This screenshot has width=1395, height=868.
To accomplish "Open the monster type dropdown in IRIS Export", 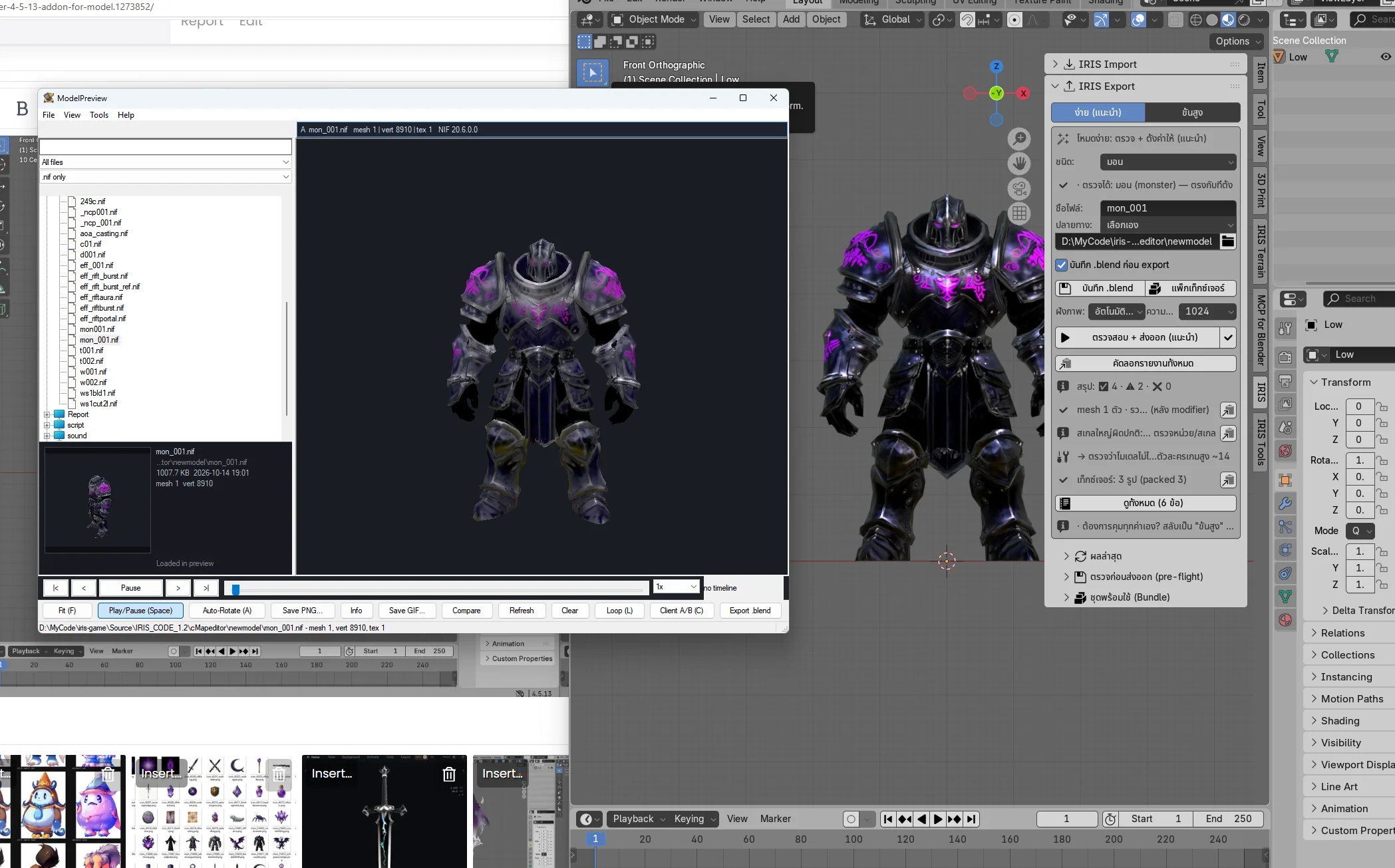I will (x=1167, y=162).
